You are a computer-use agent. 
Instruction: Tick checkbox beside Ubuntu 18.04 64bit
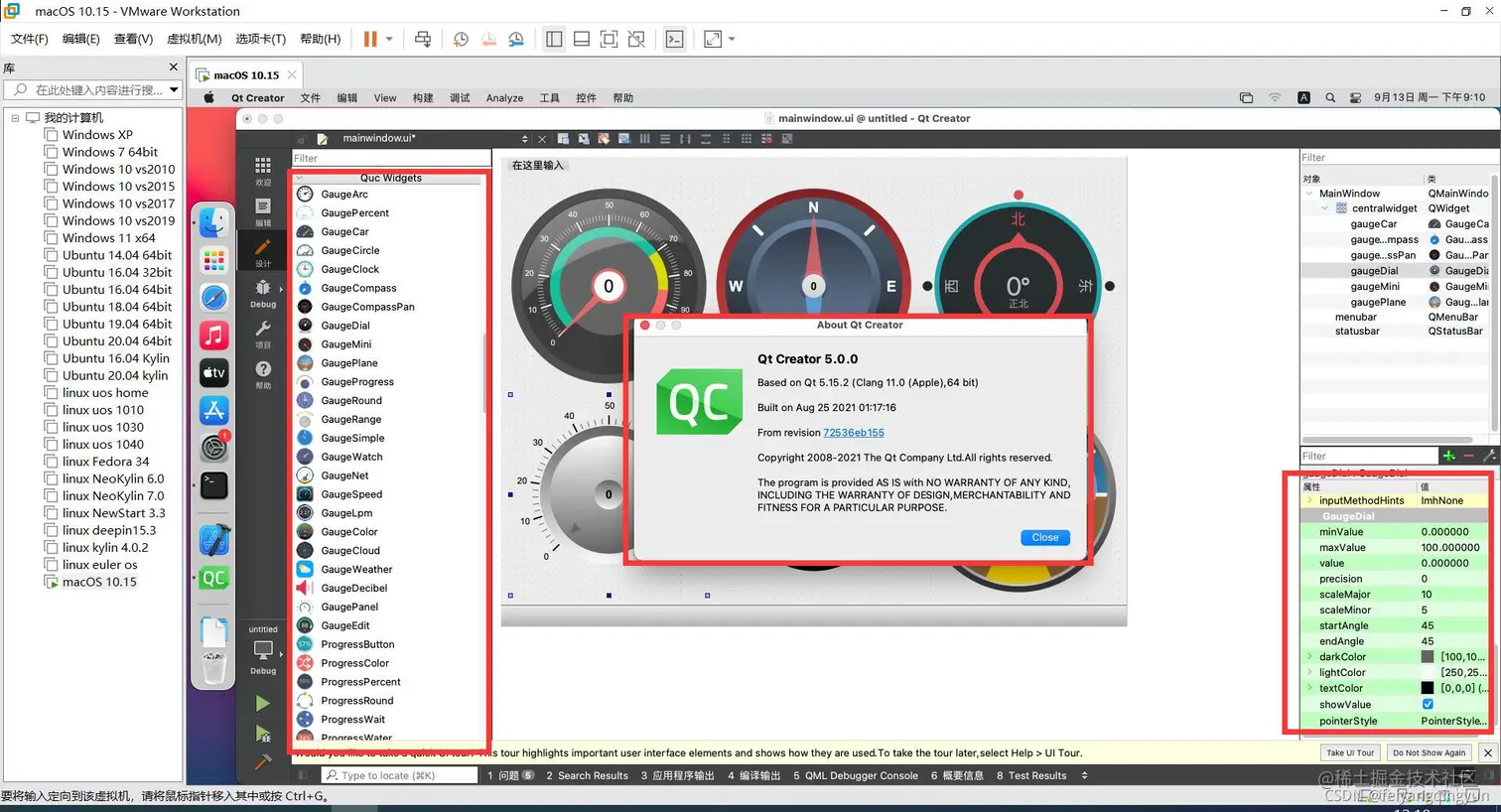pos(51,307)
